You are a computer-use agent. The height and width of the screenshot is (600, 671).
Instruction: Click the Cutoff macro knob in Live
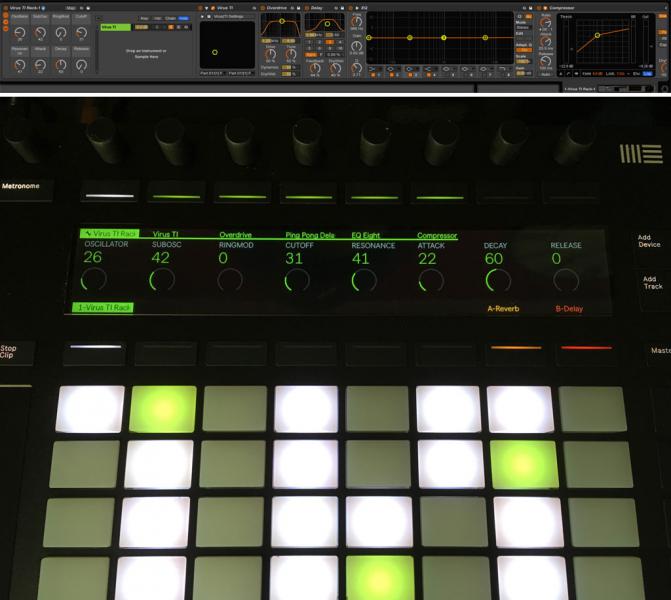click(x=81, y=33)
